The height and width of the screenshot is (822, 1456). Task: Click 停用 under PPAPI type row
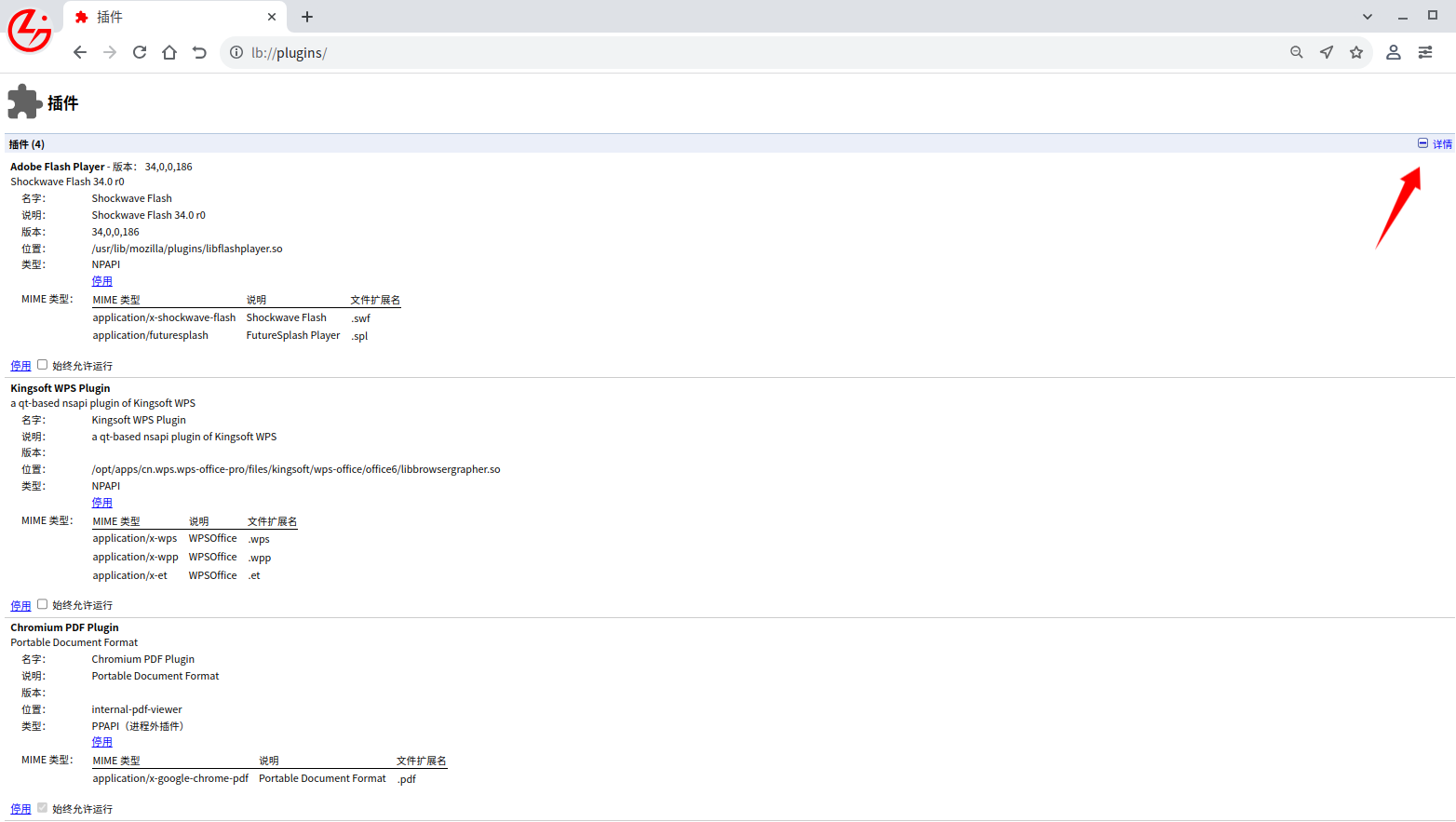tap(101, 742)
